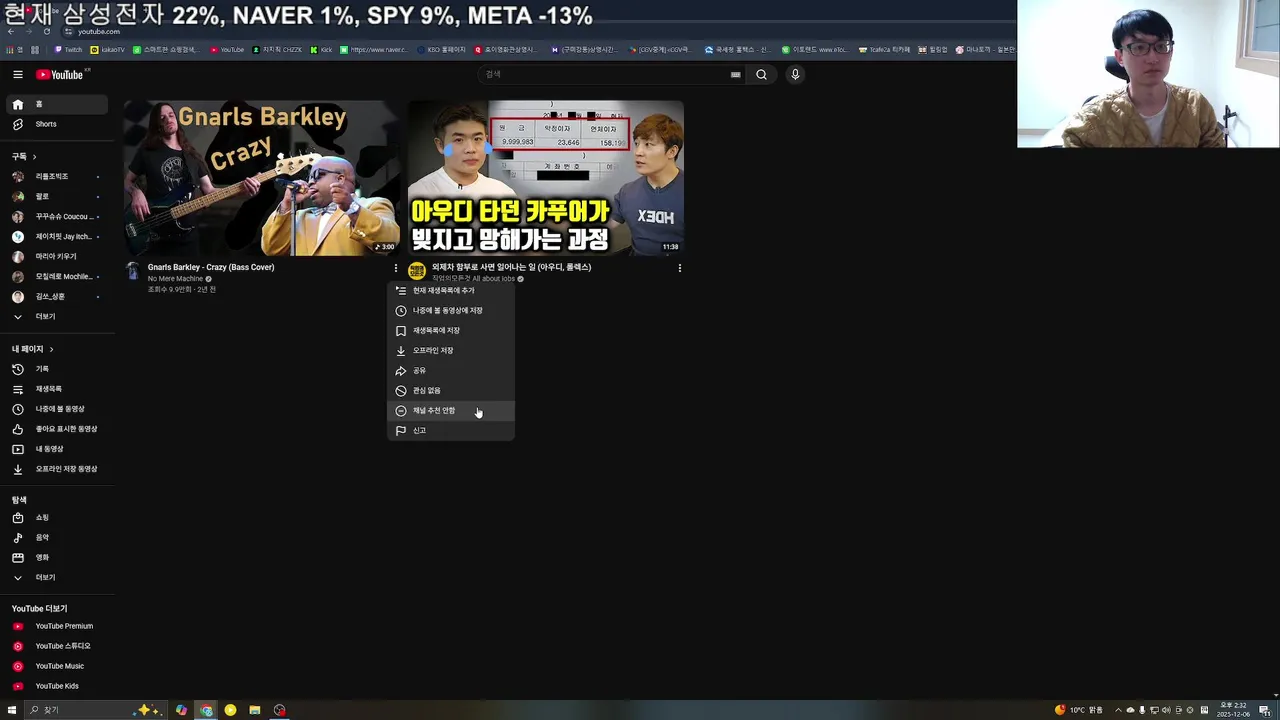The width and height of the screenshot is (1280, 720).
Task: Open File Explorer from the taskbar
Action: pyautogui.click(x=255, y=710)
